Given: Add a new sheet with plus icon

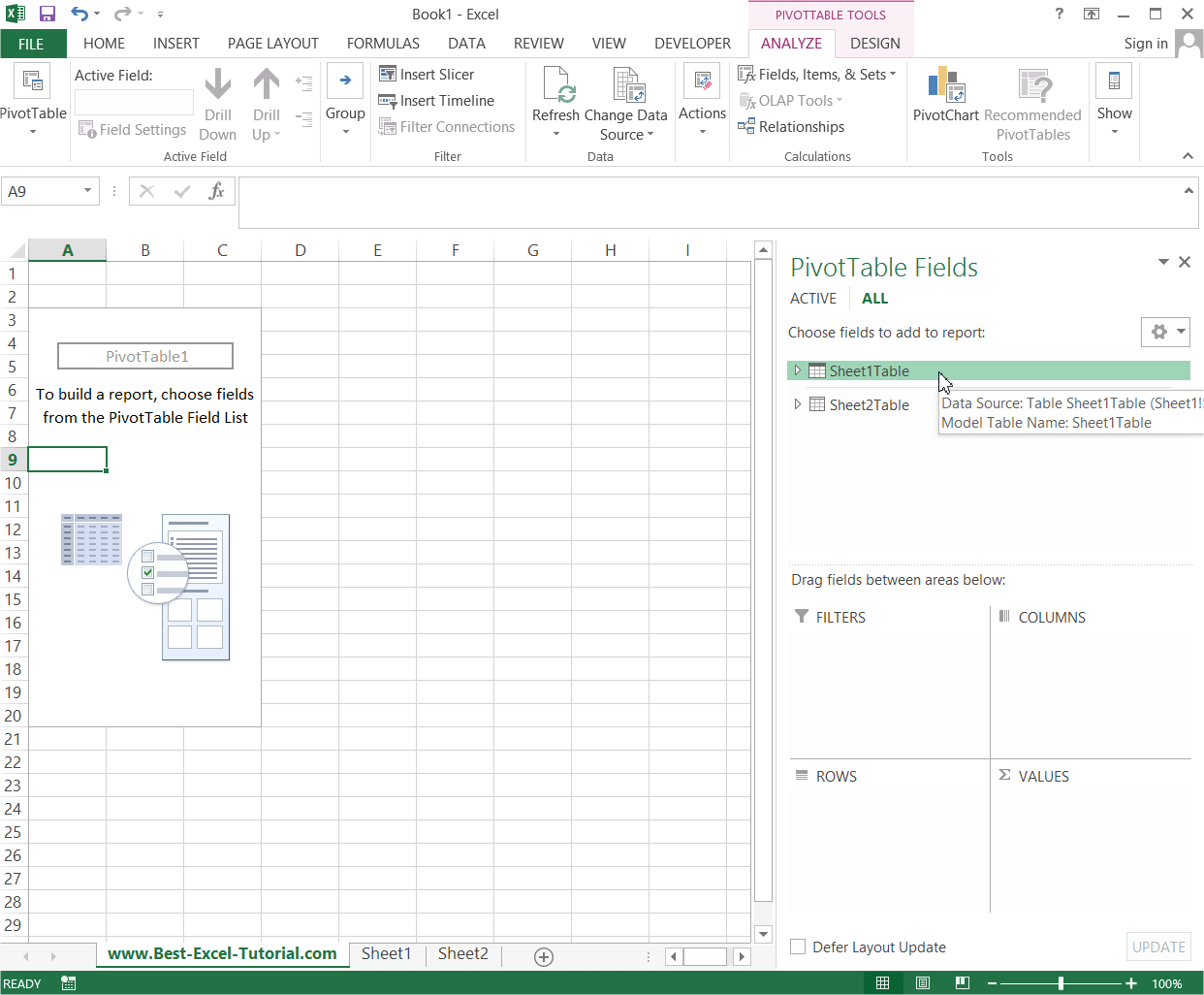Looking at the screenshot, I should tap(544, 957).
